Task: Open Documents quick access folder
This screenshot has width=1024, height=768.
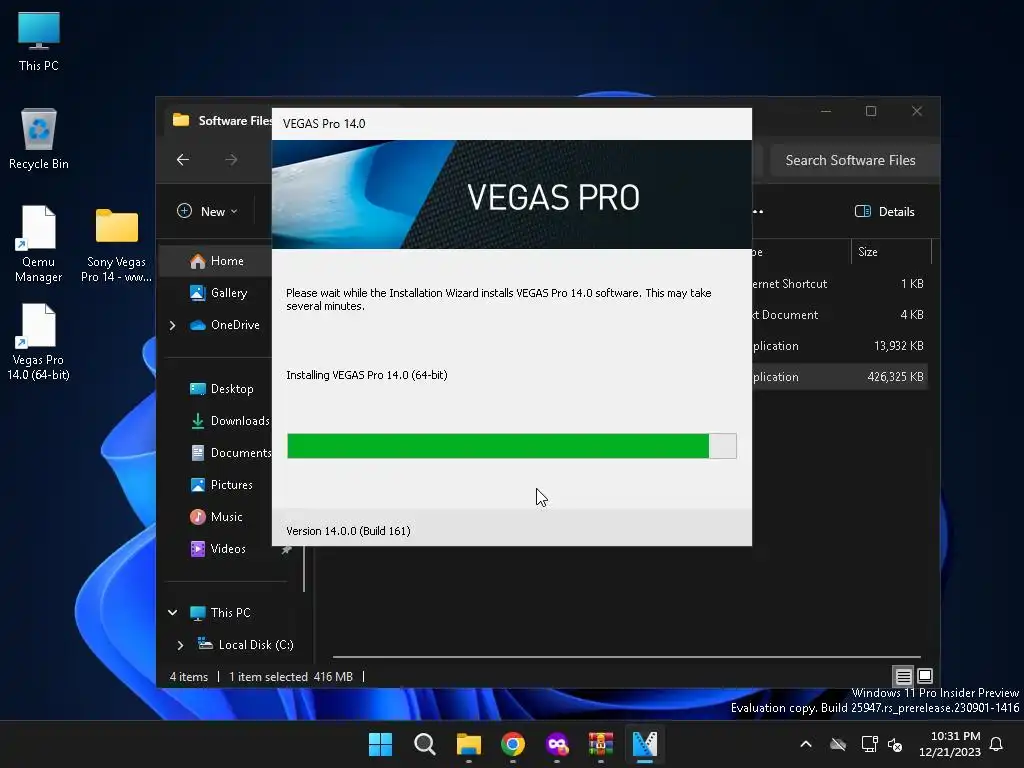Action: coord(231,453)
